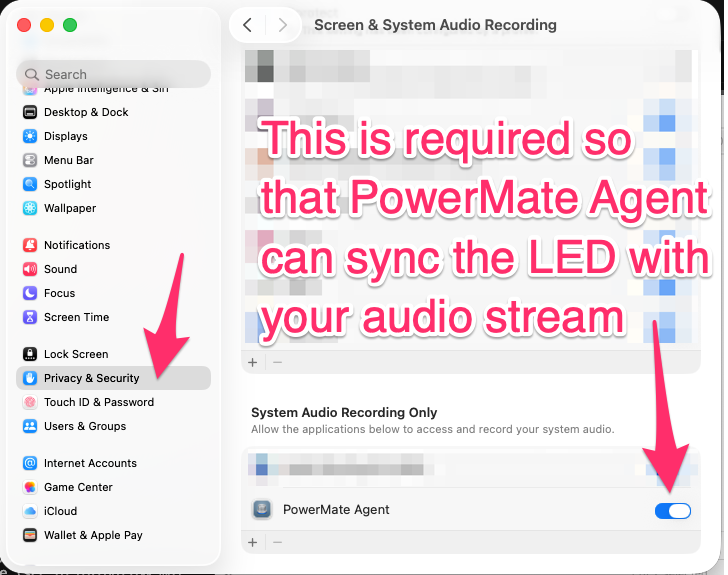
Task: Click the Displays sidebar icon
Action: [x=30, y=136]
